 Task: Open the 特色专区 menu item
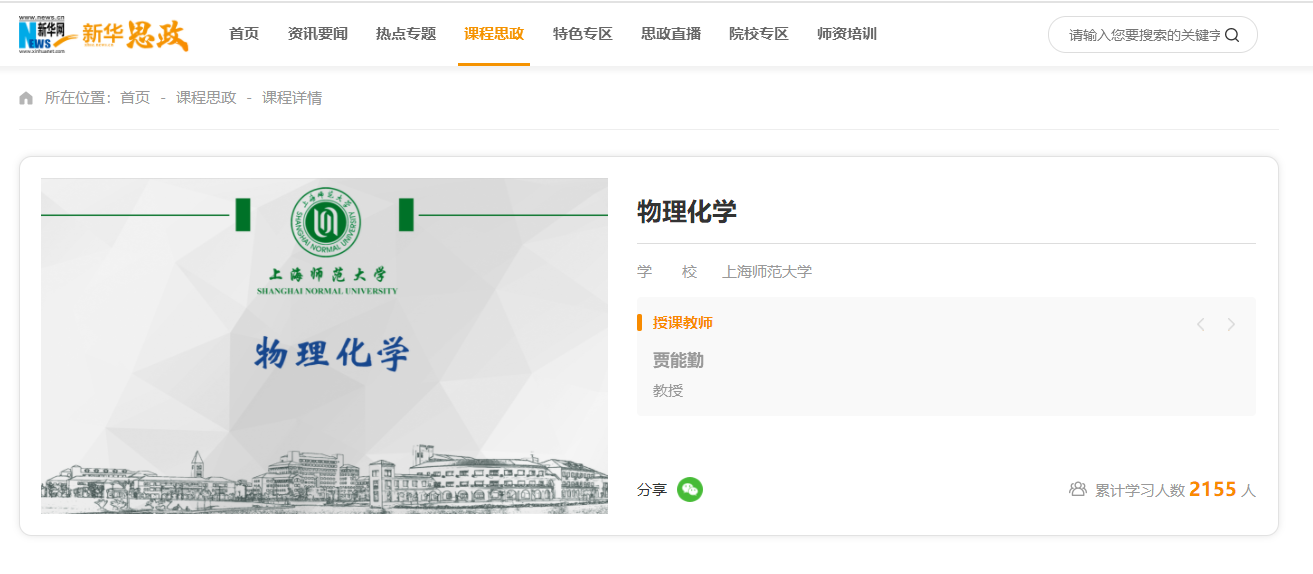pyautogui.click(x=582, y=34)
